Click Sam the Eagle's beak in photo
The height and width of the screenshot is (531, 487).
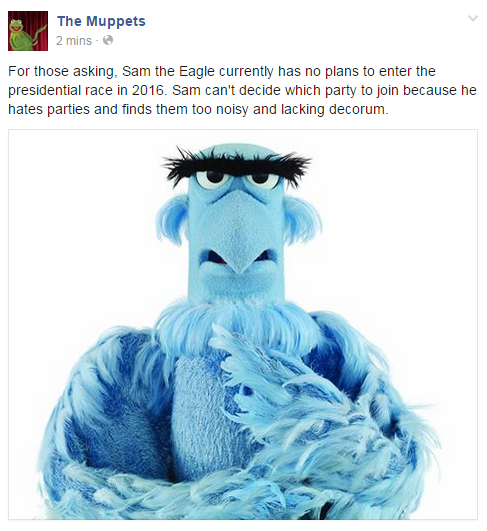pyautogui.click(x=239, y=234)
